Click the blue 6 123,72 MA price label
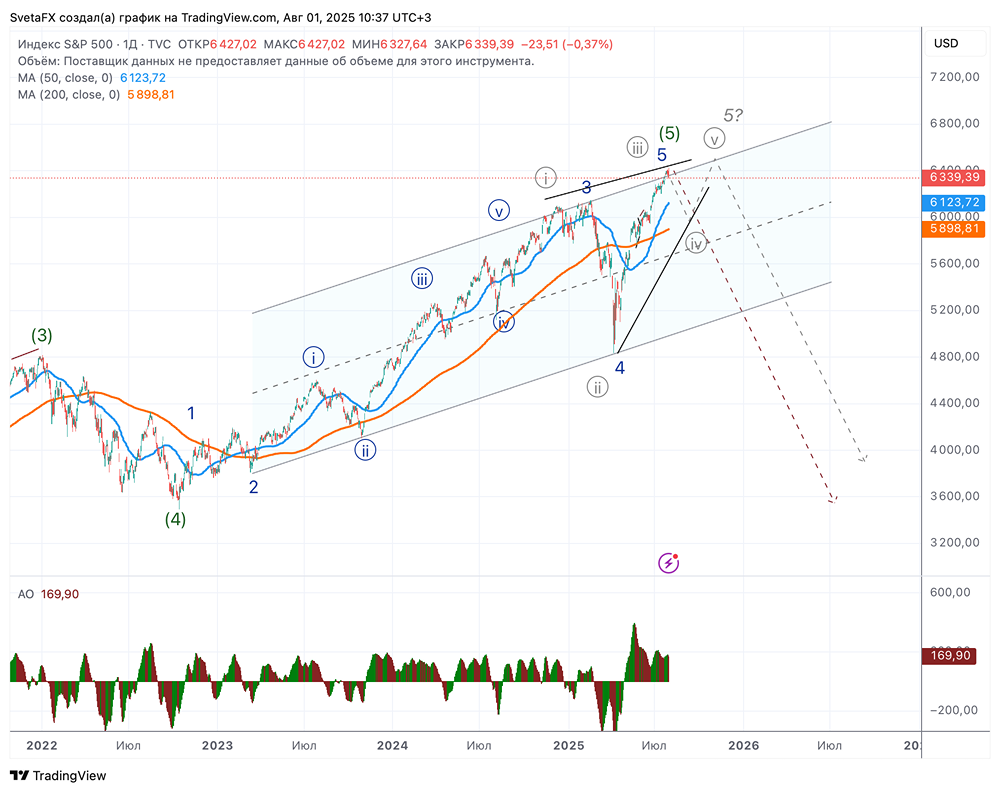Screen dimensions: 1000x793 tap(952, 203)
